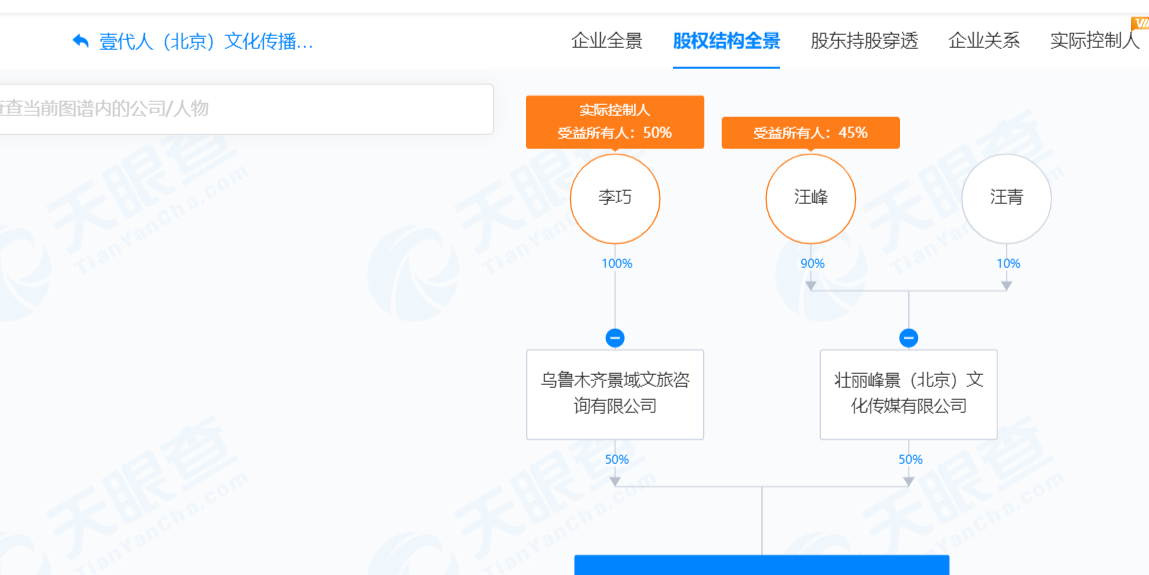Screen dimensions: 1149x575
Task: Click the 壹代人（北京）文化传播 title link
Action: (206, 41)
